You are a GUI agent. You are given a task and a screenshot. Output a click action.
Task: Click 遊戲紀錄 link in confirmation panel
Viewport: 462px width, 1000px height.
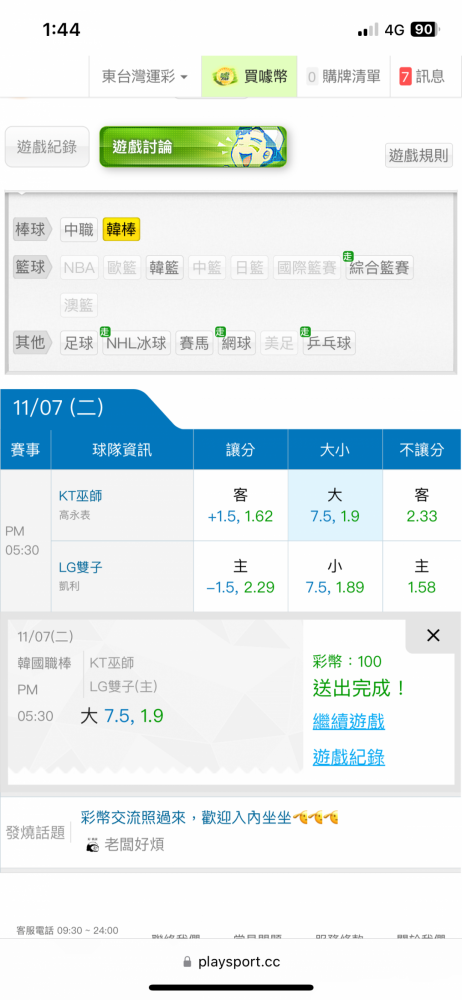click(x=348, y=758)
